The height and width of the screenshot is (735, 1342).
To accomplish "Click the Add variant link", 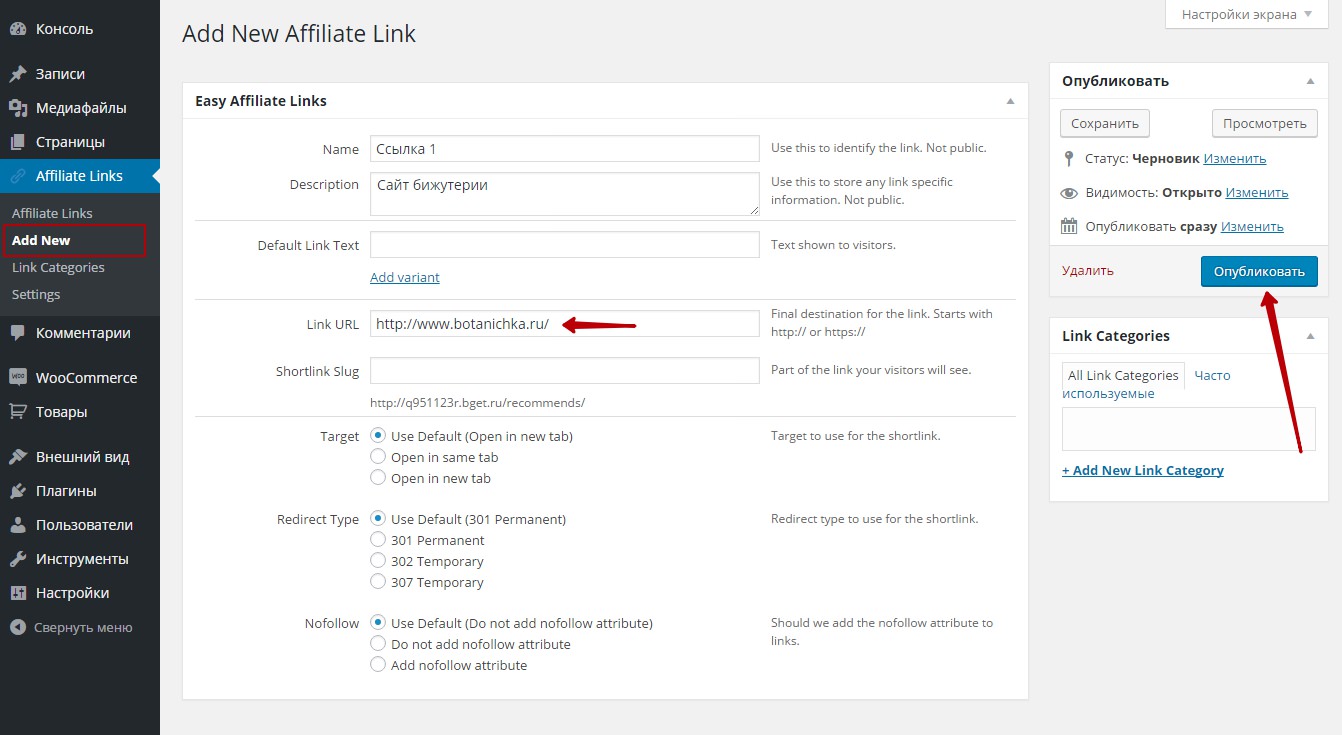I will (405, 277).
